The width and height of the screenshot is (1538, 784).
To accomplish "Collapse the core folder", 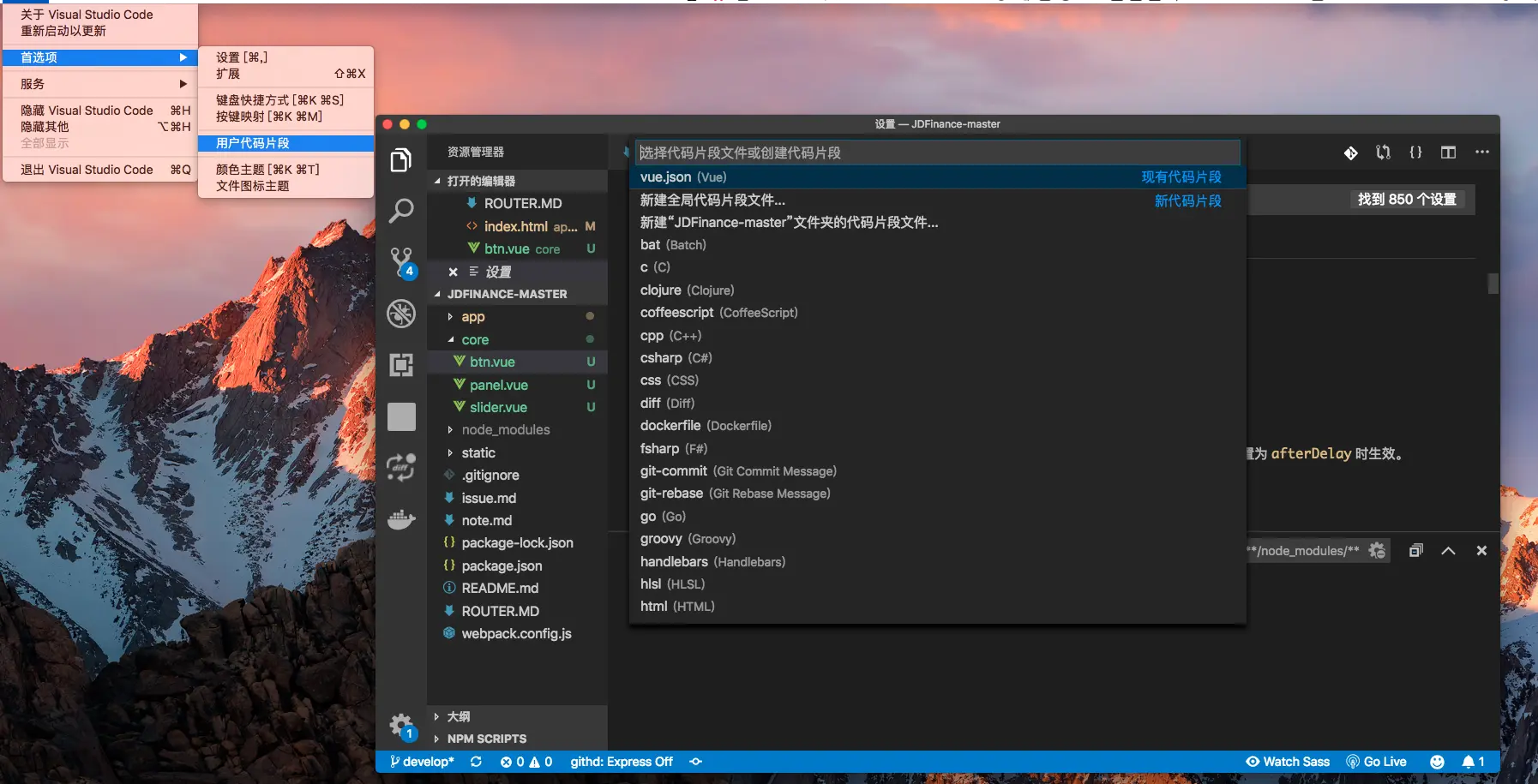I will tap(517, 339).
